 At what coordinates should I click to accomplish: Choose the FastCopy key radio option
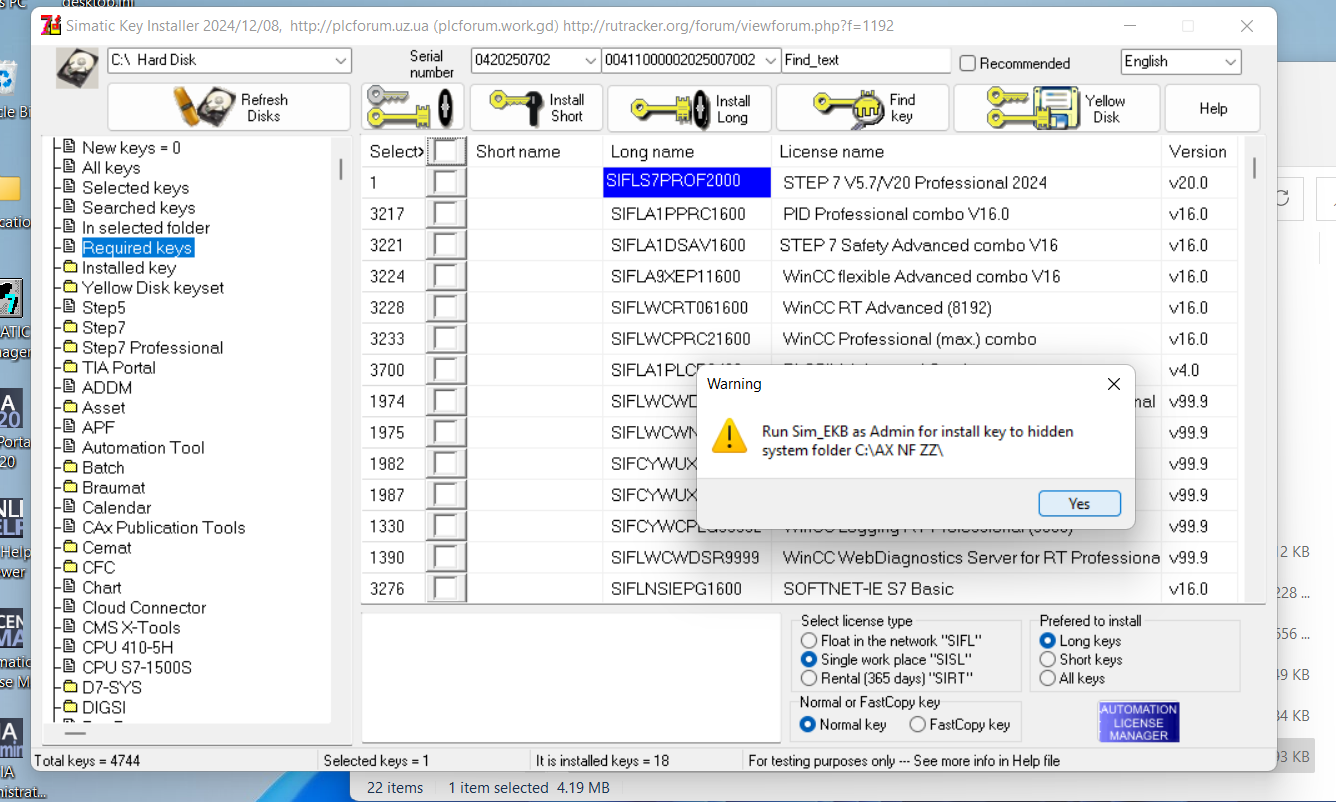(917, 724)
